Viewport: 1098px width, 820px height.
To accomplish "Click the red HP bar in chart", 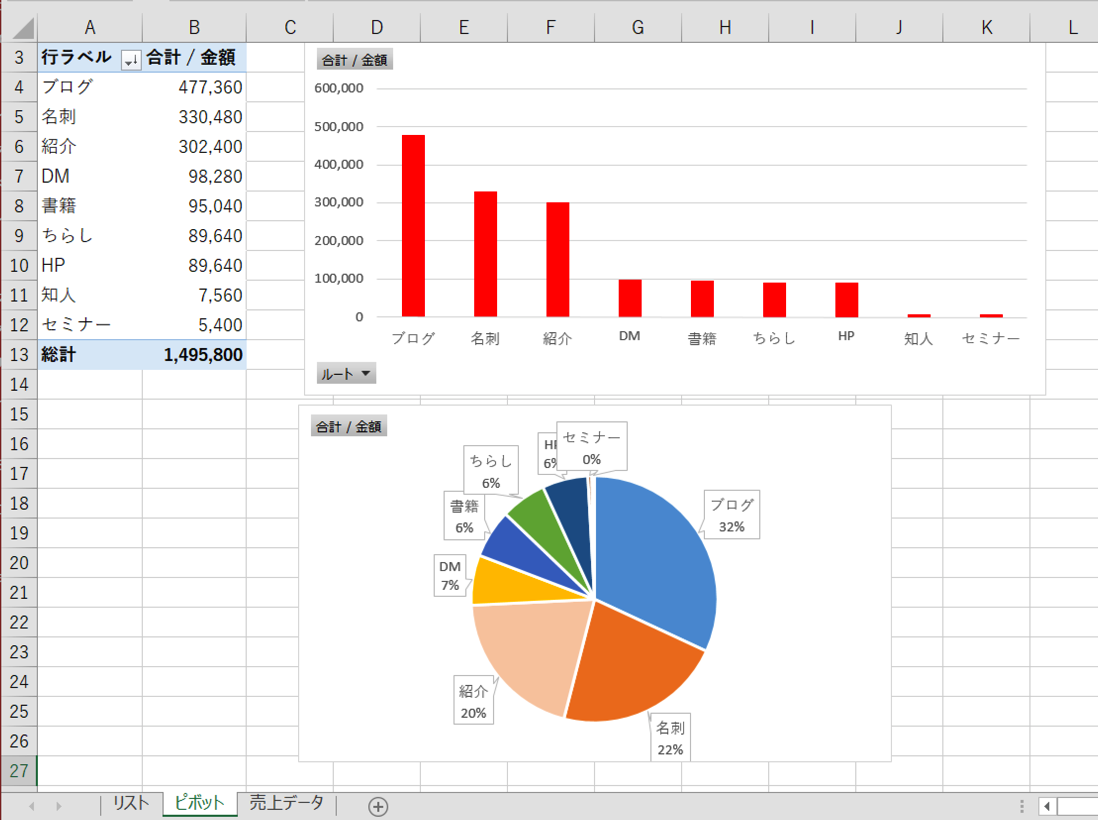I will pyautogui.click(x=847, y=300).
